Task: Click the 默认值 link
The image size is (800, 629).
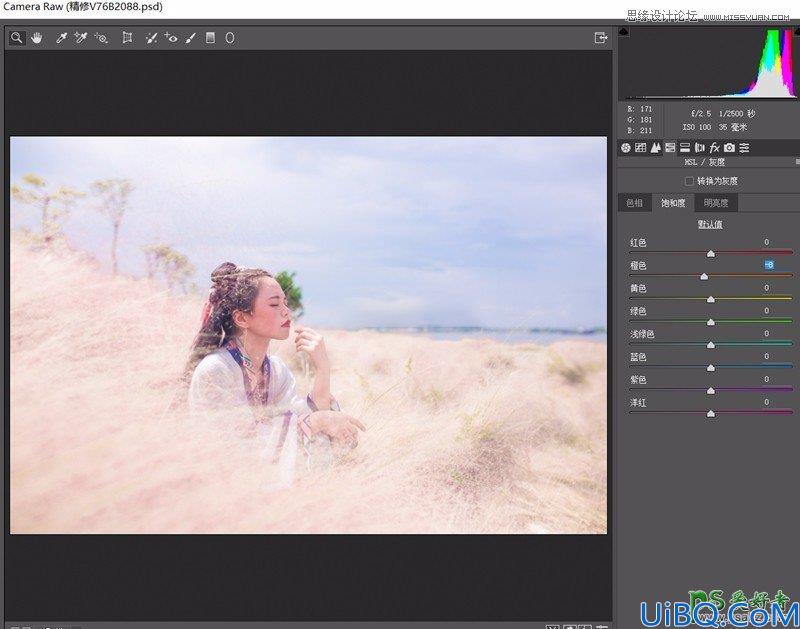Action: click(710, 224)
